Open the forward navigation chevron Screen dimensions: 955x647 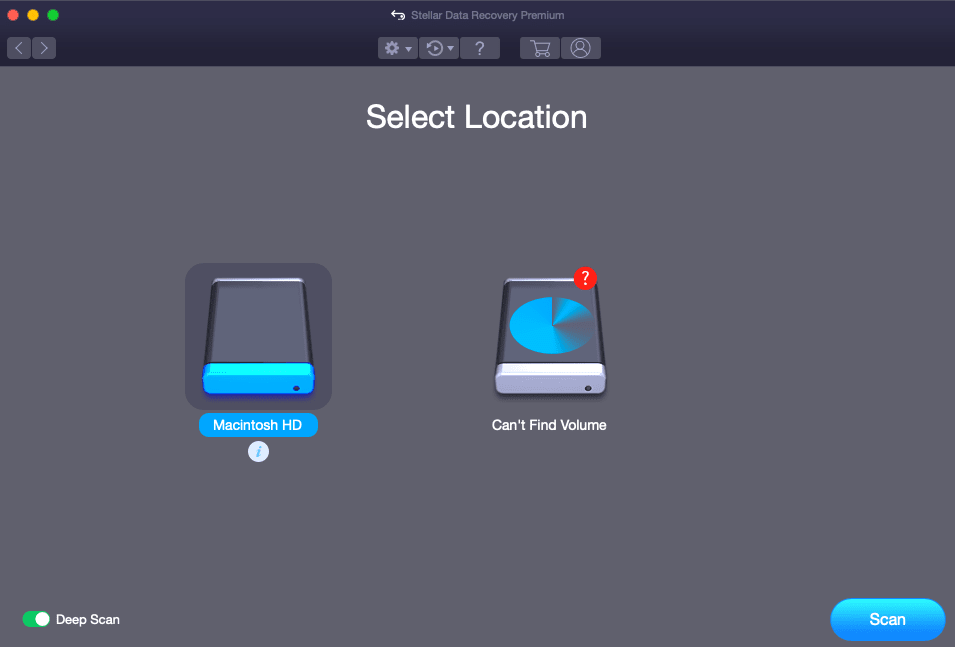click(43, 47)
